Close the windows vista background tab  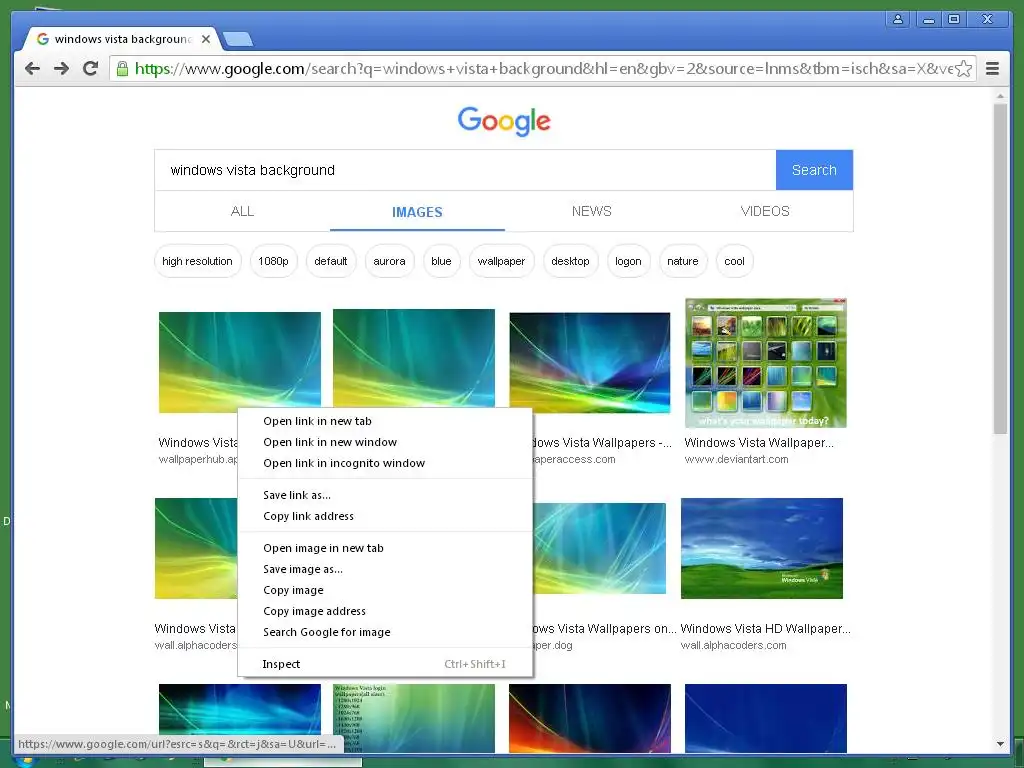206,39
